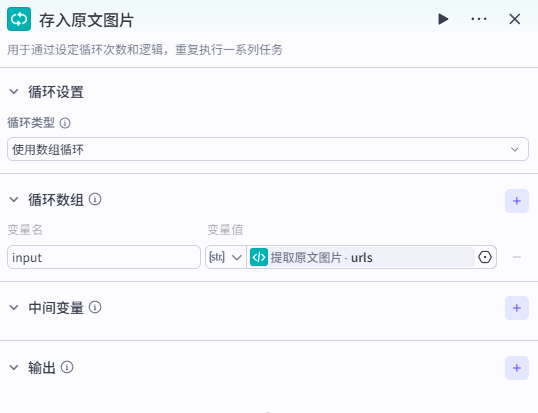Viewport: 538px width, 413px height.
Task: Collapse the 输出 section
Action: (x=14, y=367)
